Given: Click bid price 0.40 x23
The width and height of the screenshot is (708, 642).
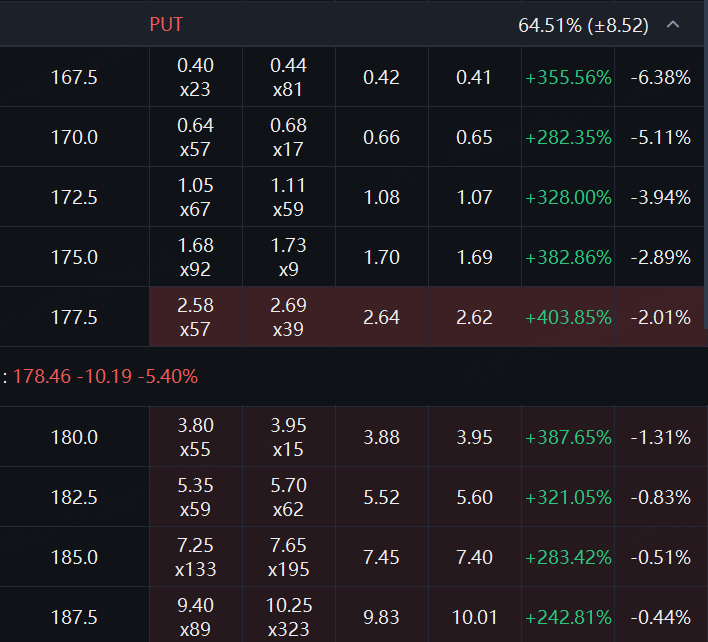Looking at the screenshot, I should [195, 77].
